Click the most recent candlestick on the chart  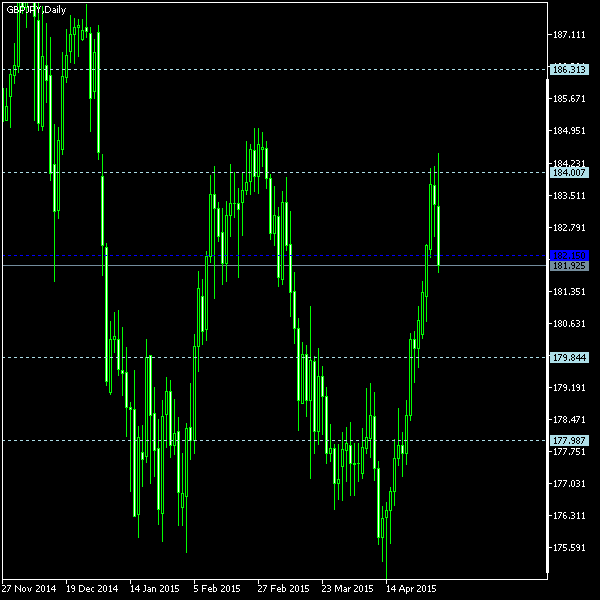[x=439, y=235]
